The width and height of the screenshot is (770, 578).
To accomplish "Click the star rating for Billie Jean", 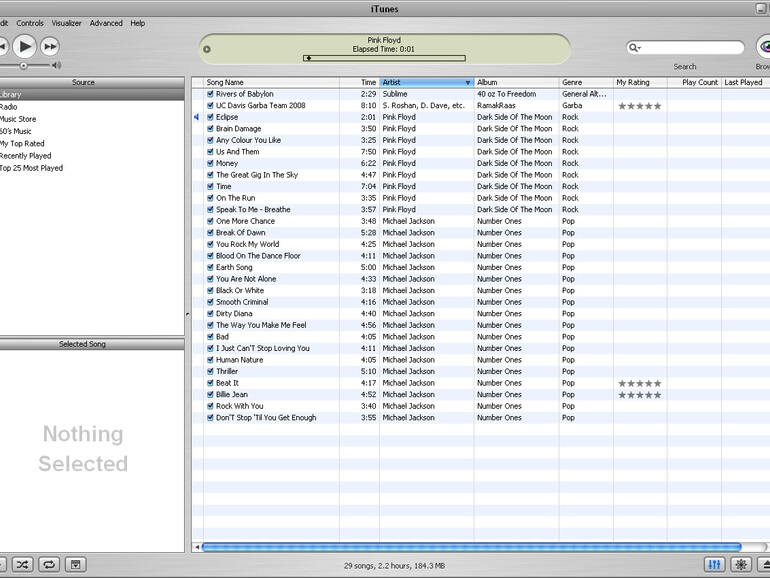I will pyautogui.click(x=639, y=395).
